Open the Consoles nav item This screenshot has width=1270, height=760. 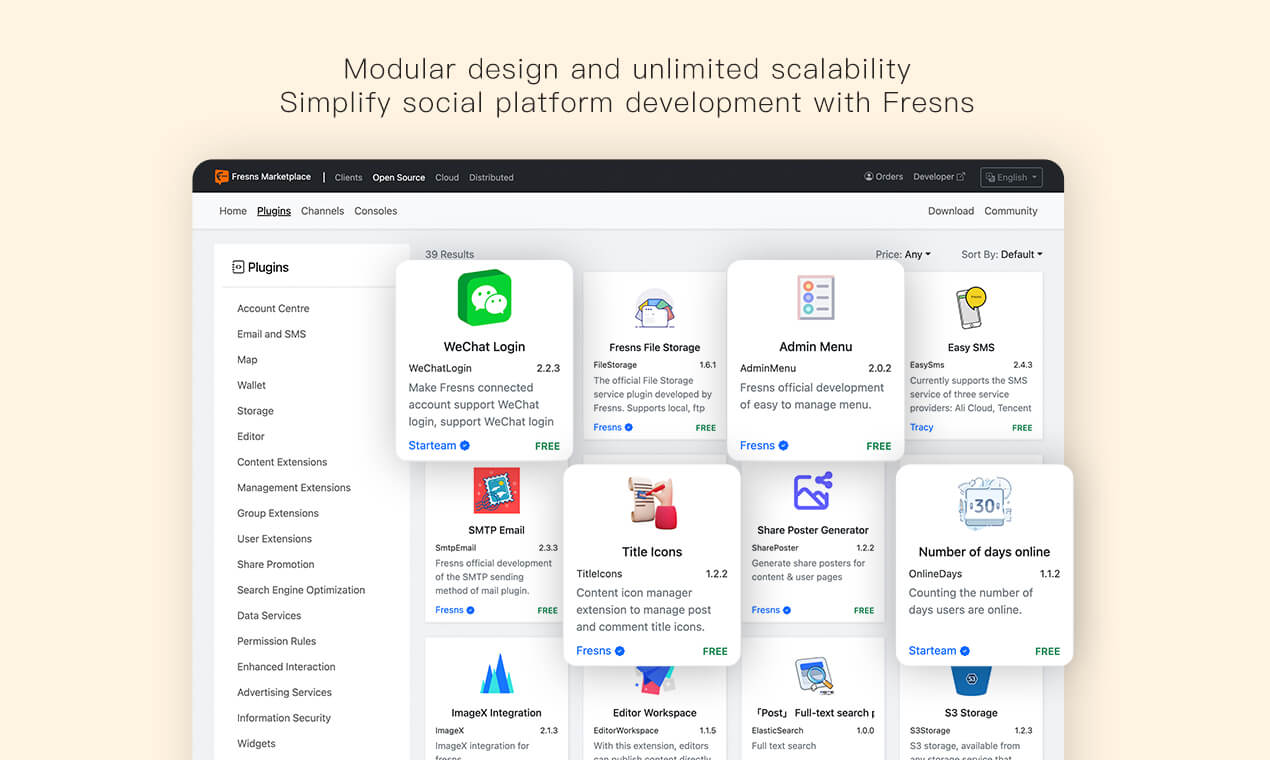tap(375, 211)
